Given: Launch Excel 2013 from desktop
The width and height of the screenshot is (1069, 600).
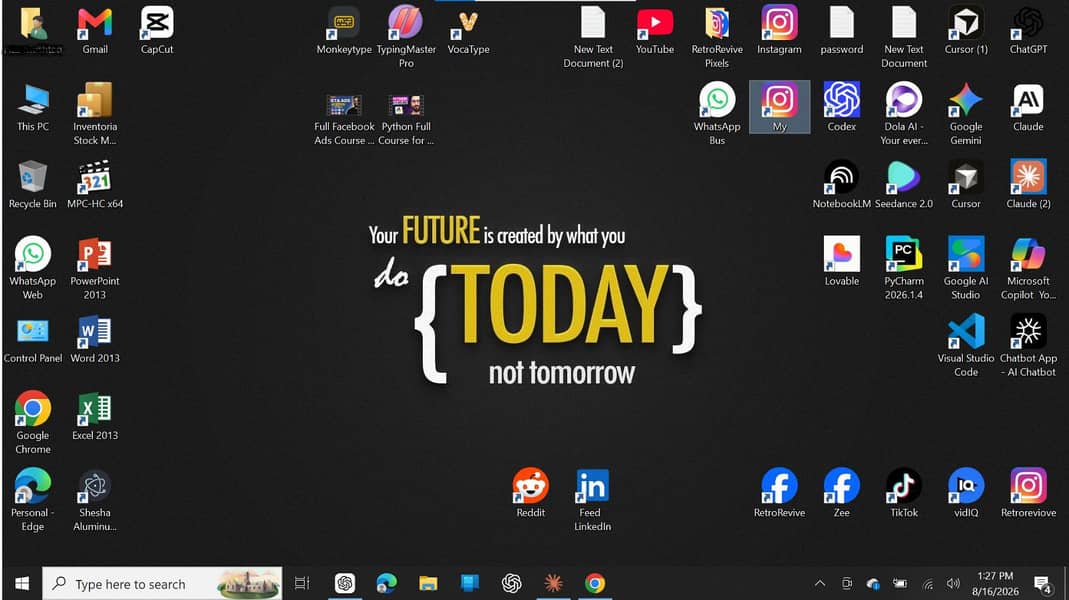Looking at the screenshot, I should (x=95, y=417).
